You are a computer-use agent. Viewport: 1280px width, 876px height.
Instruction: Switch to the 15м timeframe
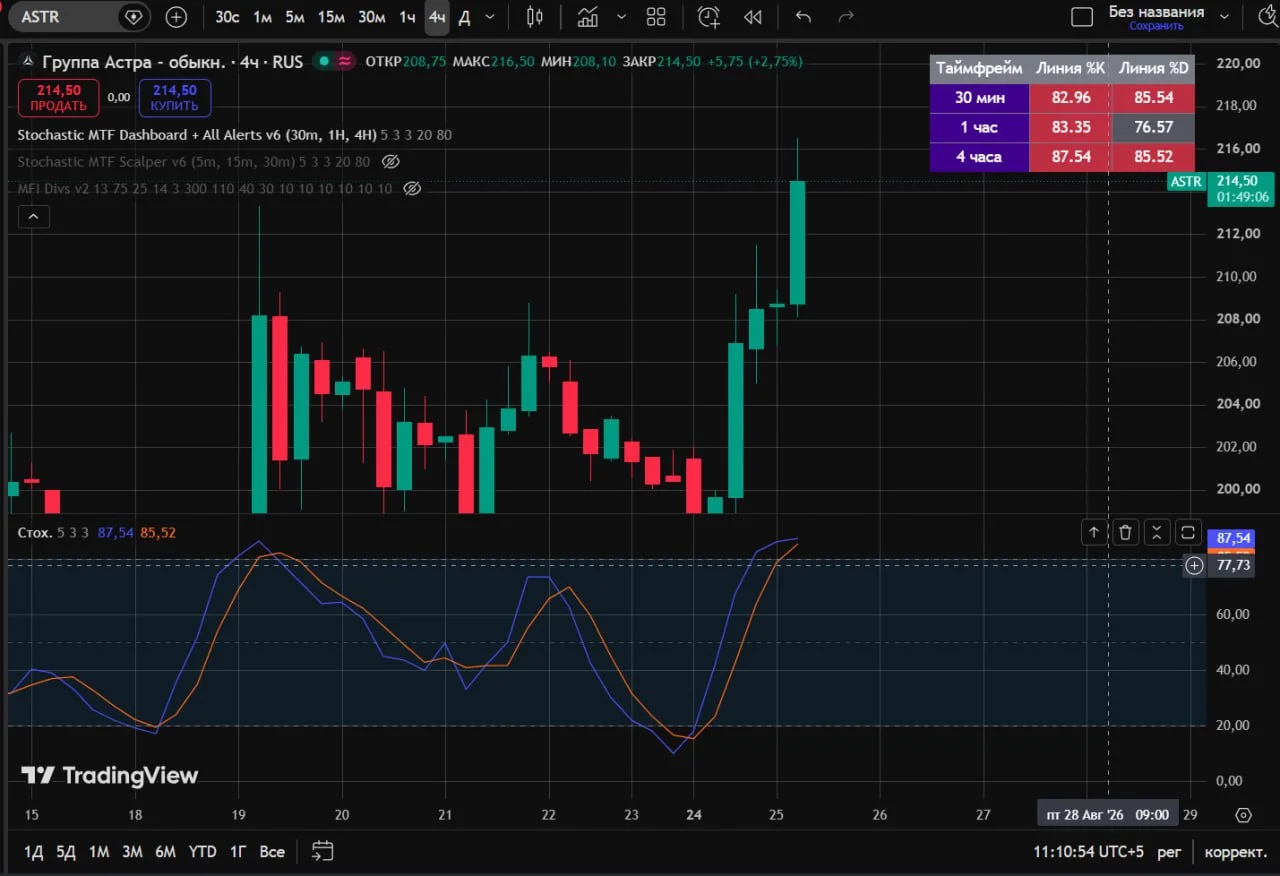click(330, 17)
